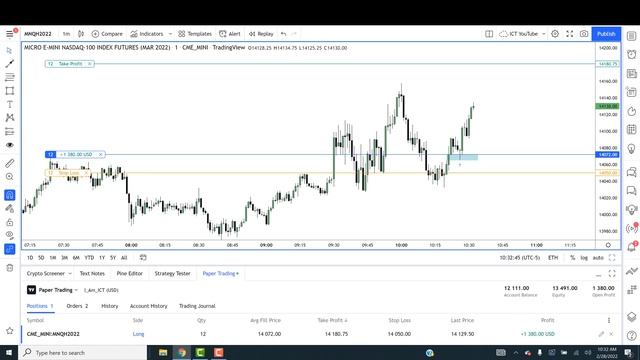Toggle stay in drawing mode
Image resolution: width=640 pixels, height=360 pixels.
[9, 209]
